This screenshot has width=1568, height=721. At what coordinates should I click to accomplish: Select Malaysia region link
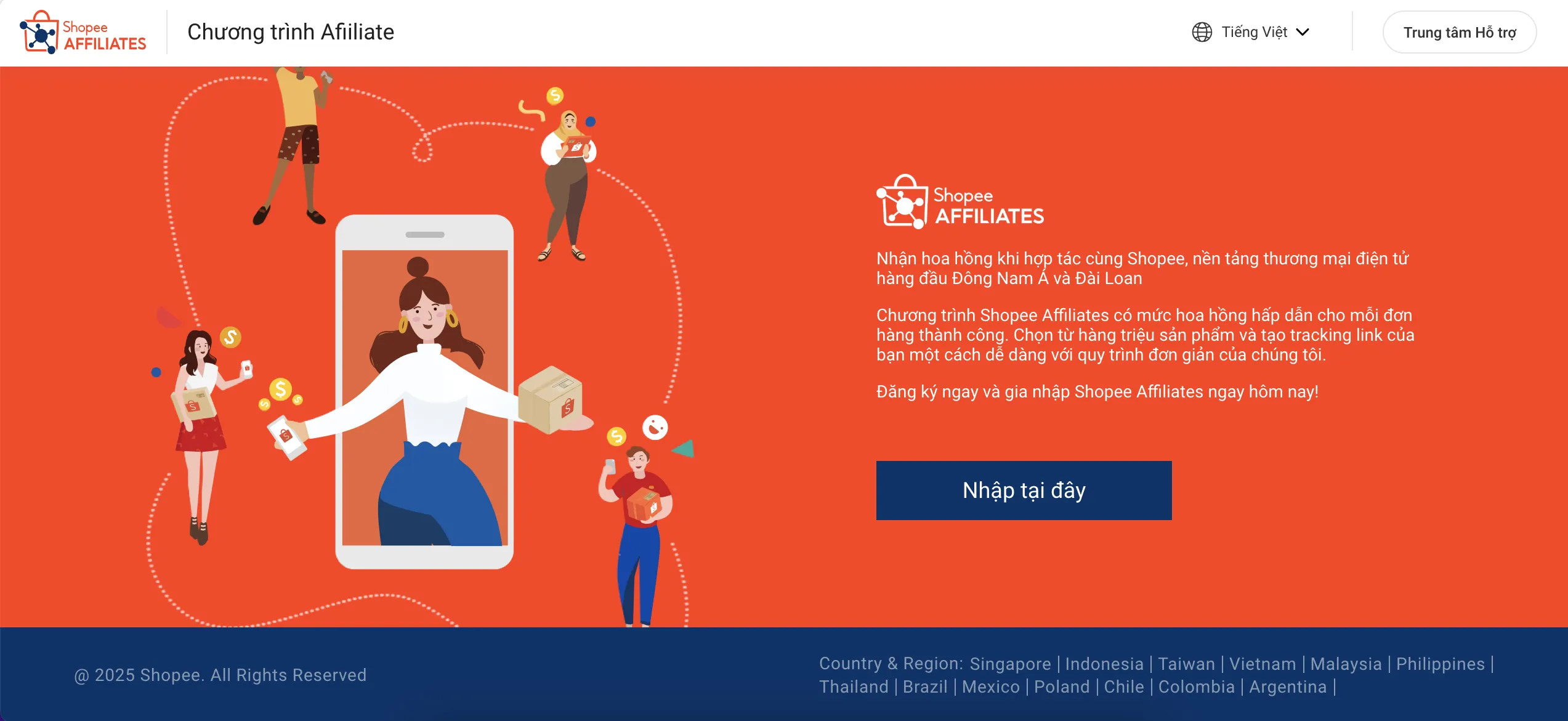coord(1346,664)
